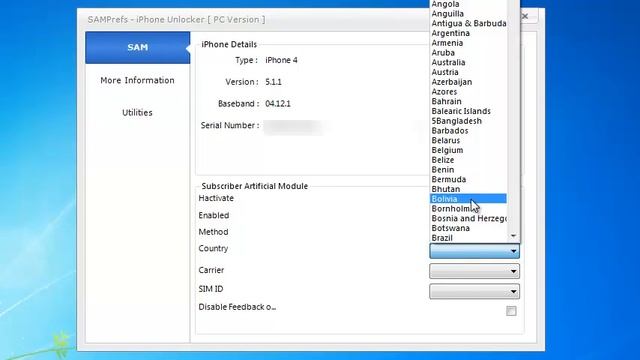Select Belize from the list
This screenshot has width=640, height=360.
(469, 160)
